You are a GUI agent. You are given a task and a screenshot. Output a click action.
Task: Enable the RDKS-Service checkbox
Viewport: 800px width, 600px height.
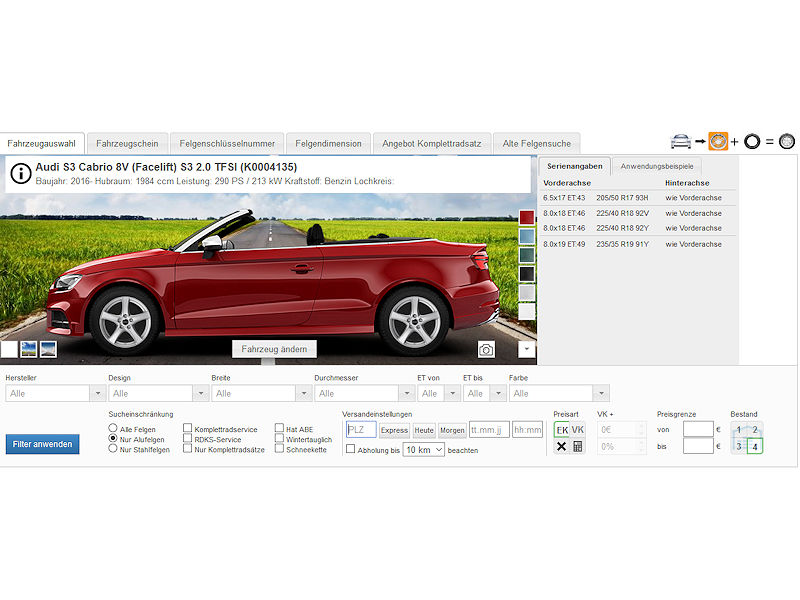coord(188,438)
